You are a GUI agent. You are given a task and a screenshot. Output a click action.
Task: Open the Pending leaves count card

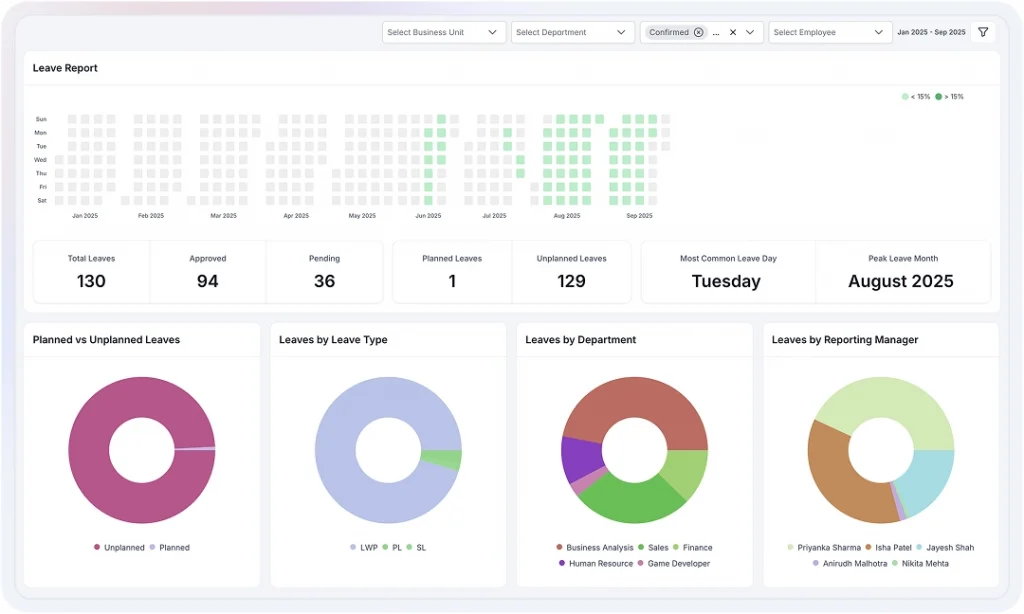pyautogui.click(x=324, y=271)
